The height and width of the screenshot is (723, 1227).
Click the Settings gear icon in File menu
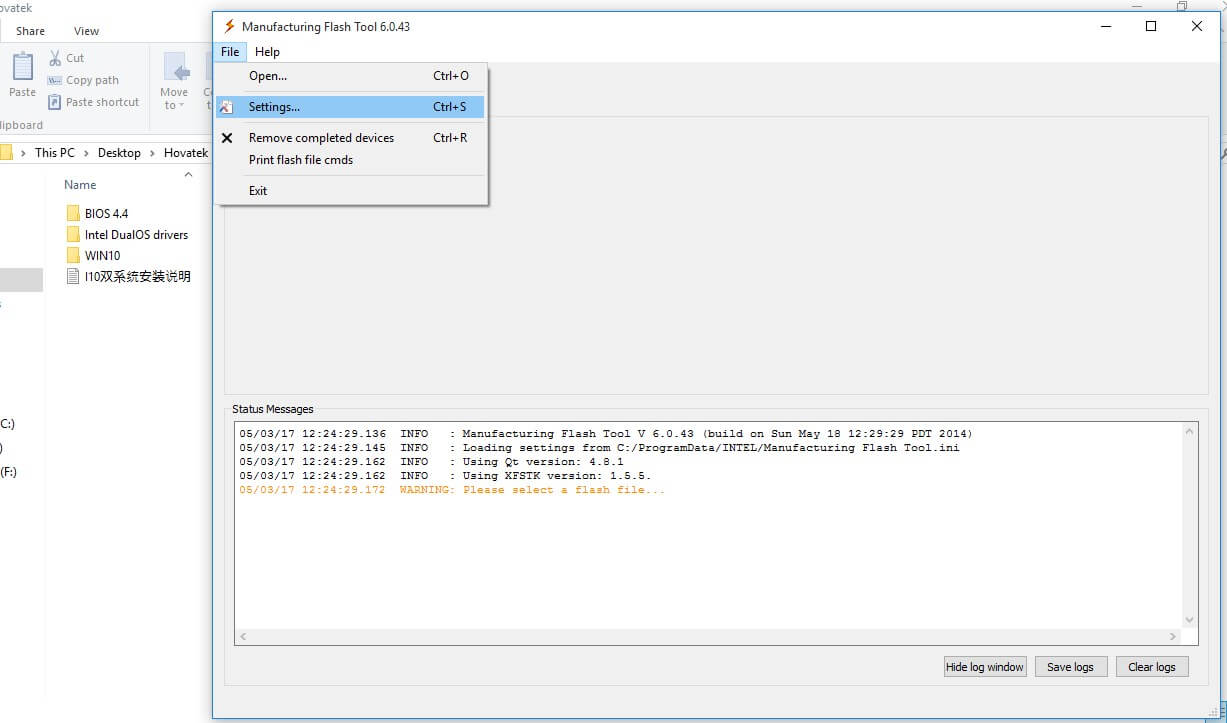coord(228,106)
